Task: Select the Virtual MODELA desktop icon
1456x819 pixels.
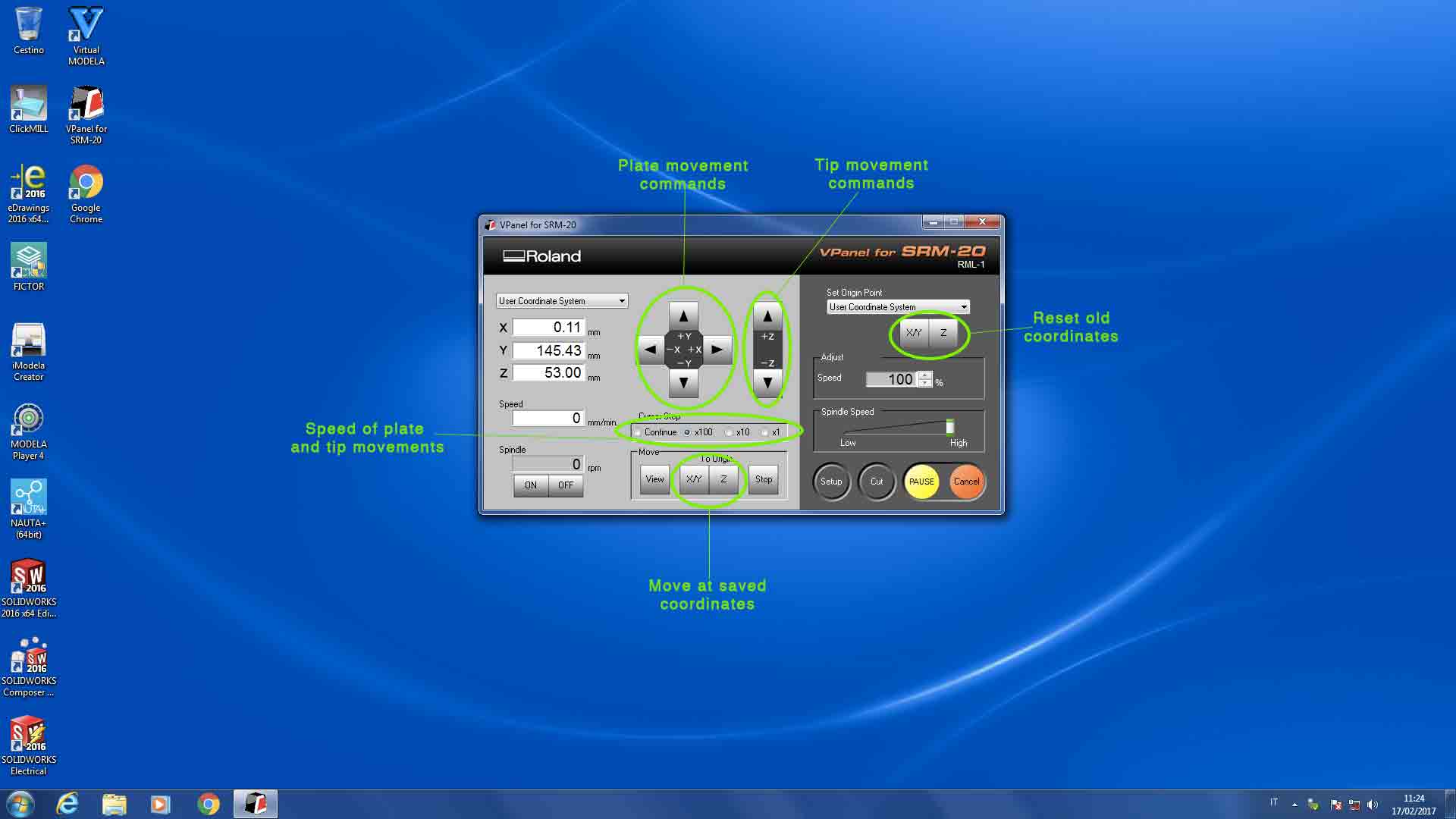Action: click(x=86, y=36)
